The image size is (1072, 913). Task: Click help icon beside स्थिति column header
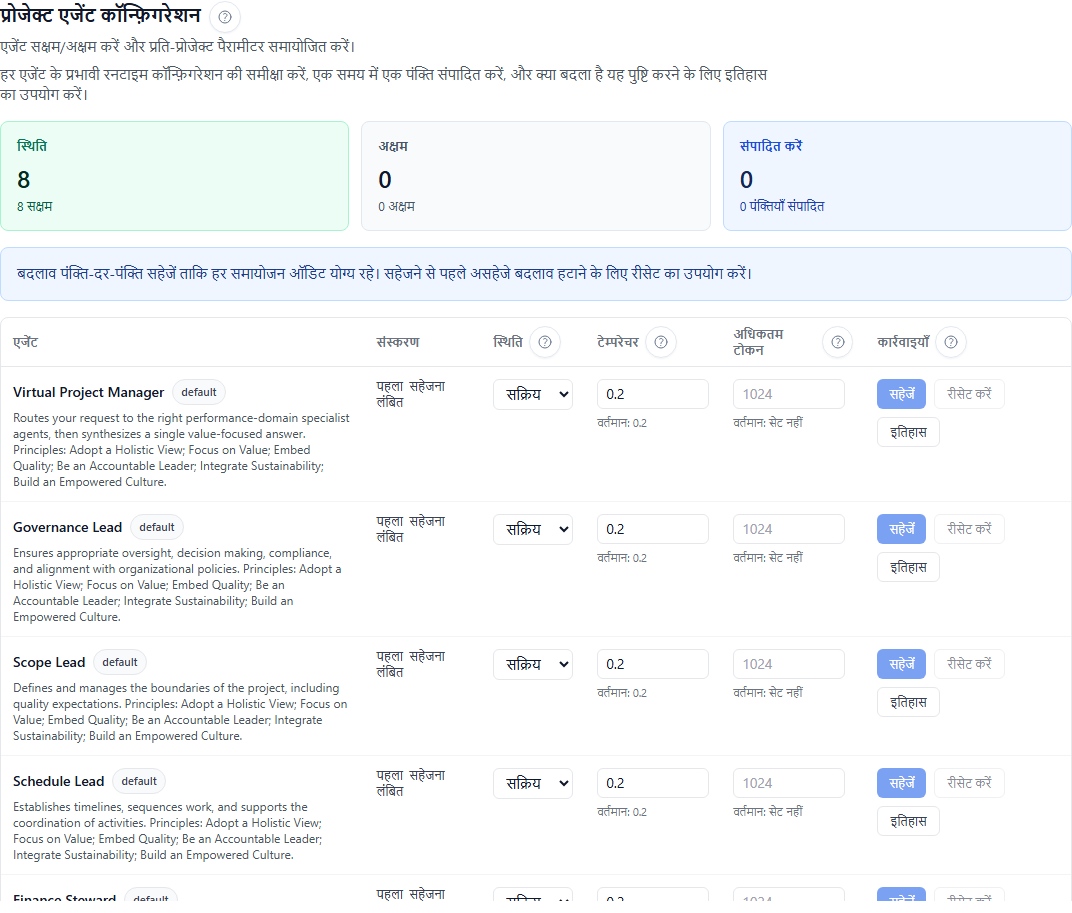[x=545, y=343]
